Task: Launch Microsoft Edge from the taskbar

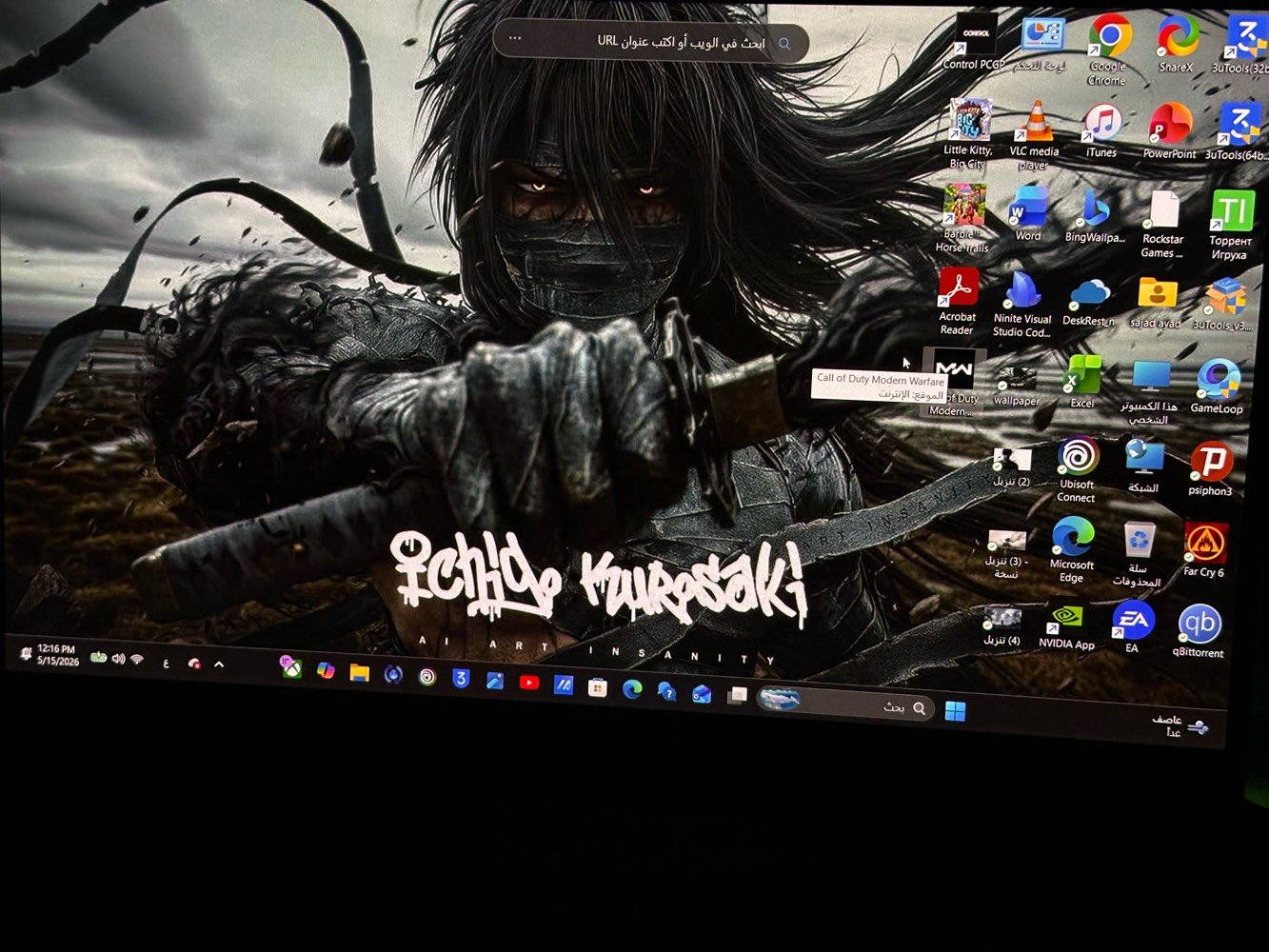Action: tap(632, 689)
